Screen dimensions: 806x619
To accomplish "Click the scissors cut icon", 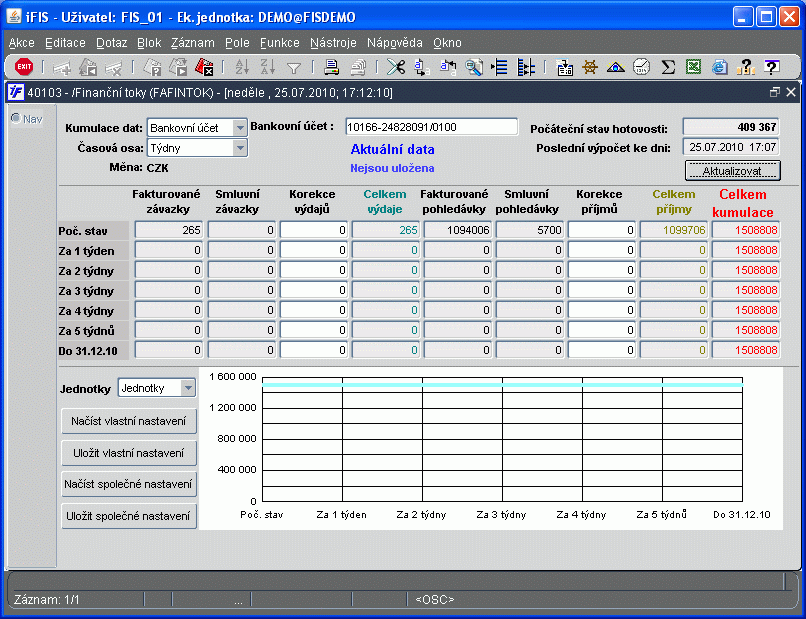I will click(x=395, y=67).
